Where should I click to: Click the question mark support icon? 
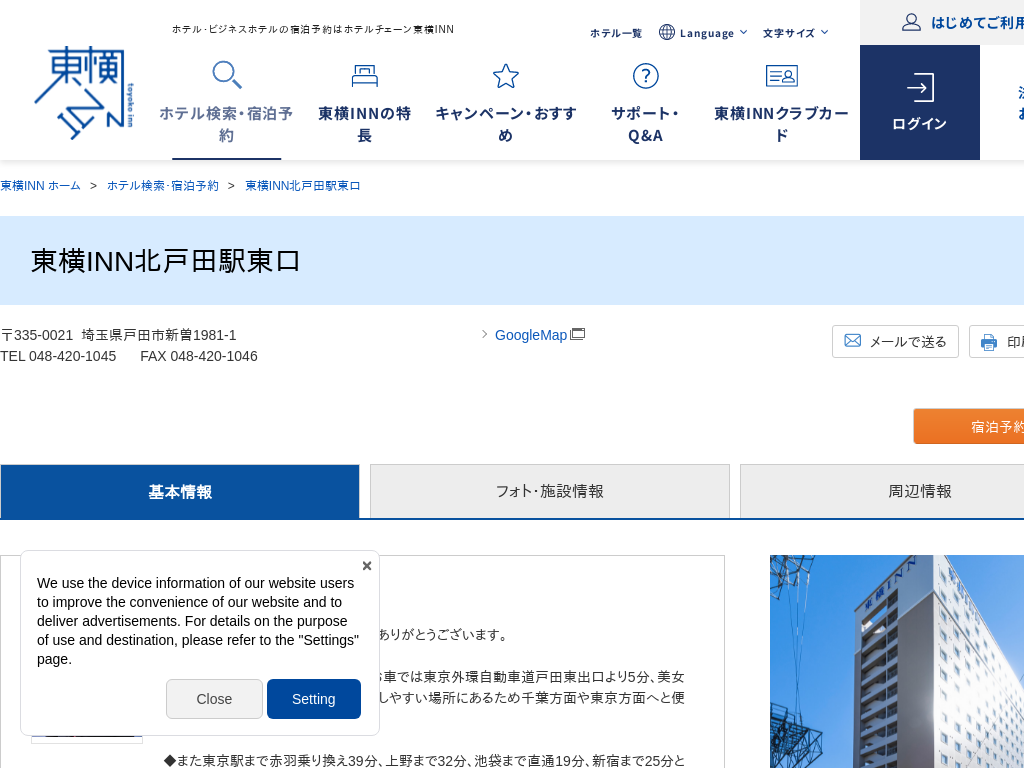click(645, 76)
